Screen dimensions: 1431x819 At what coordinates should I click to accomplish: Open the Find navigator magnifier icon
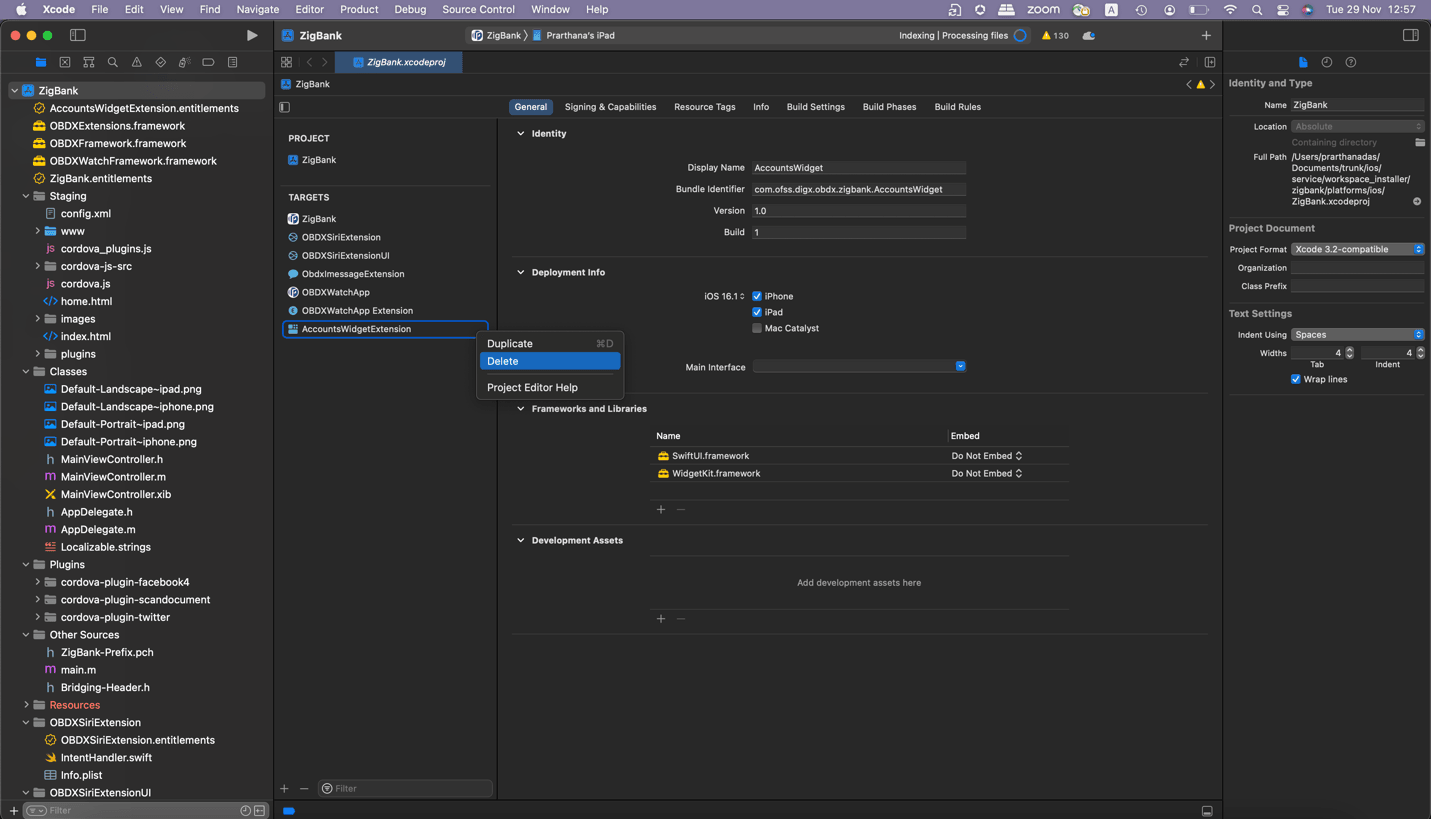(113, 62)
